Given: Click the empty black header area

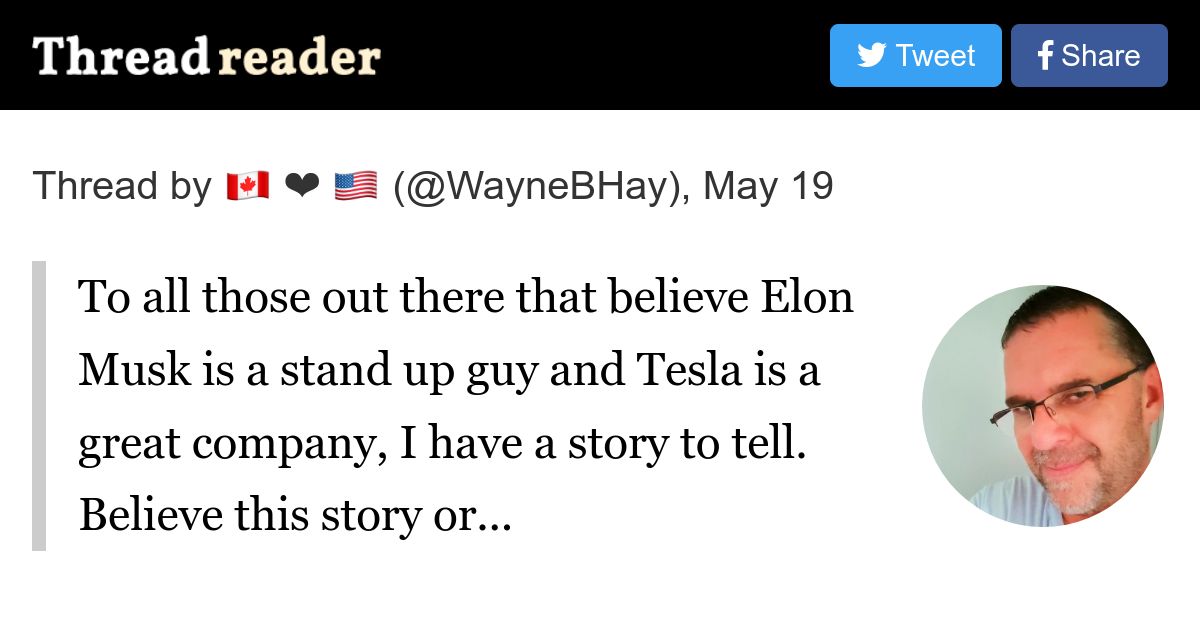Looking at the screenshot, I should point(600,55).
